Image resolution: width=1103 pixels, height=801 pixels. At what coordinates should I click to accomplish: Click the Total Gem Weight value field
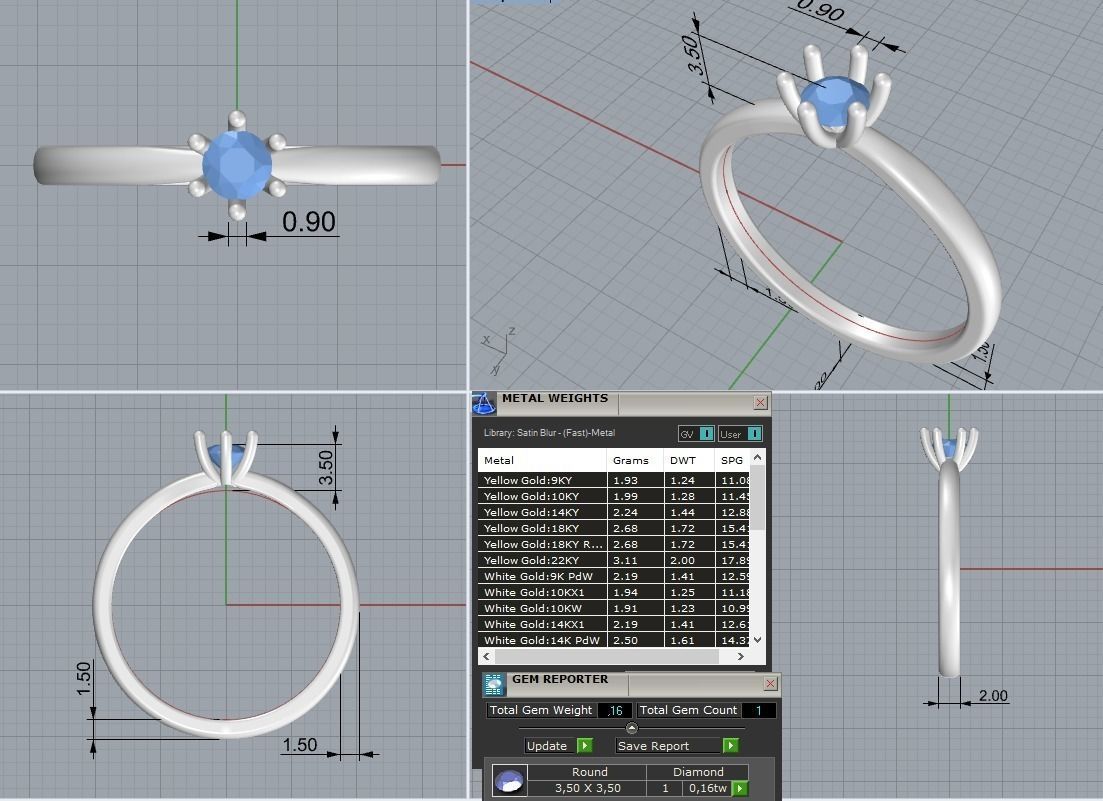614,710
